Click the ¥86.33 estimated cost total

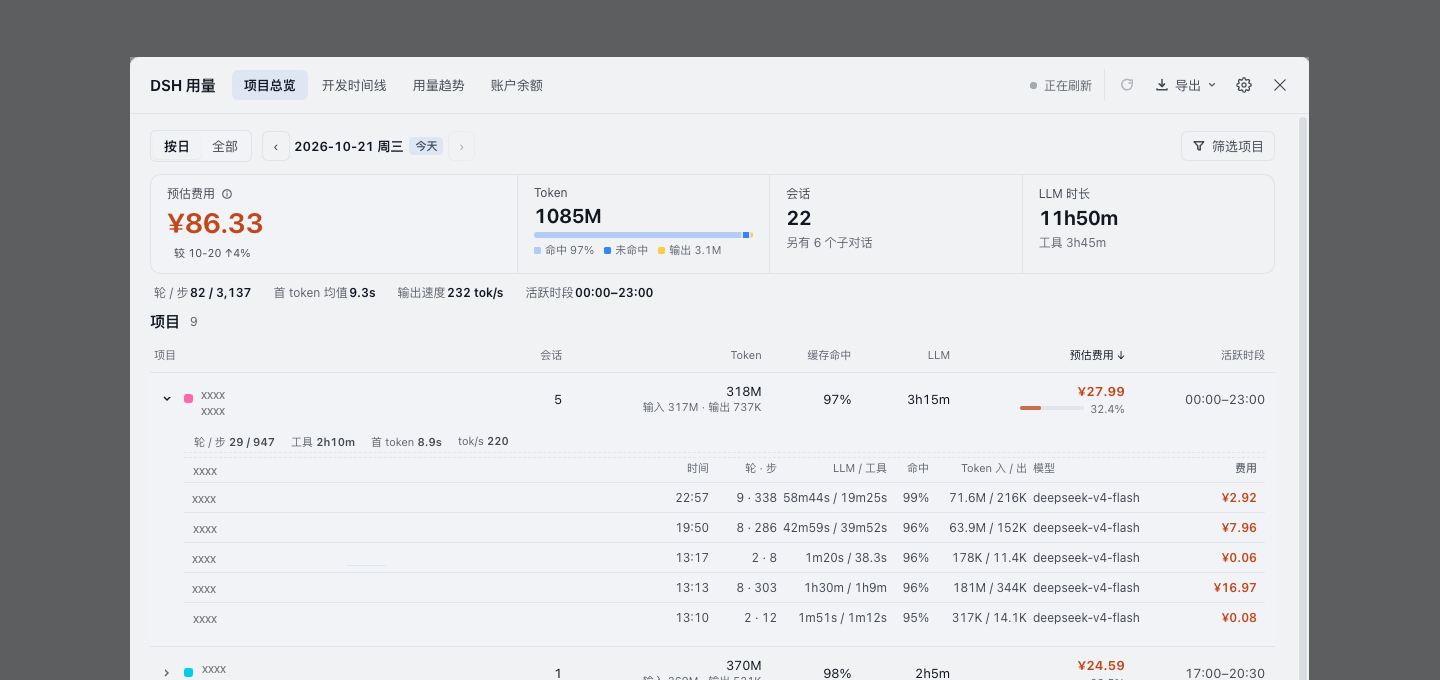(215, 223)
